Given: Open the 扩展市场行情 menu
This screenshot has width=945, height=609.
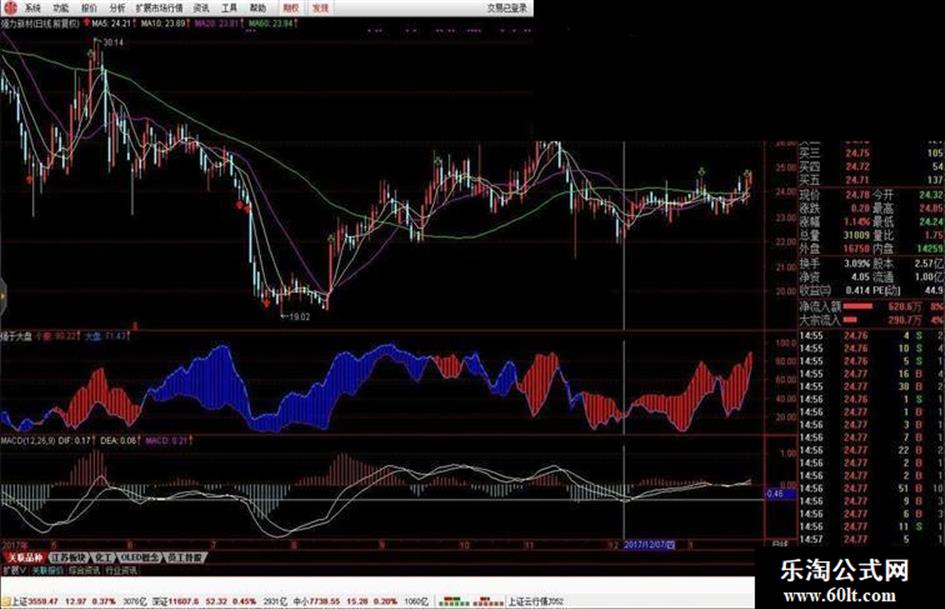Looking at the screenshot, I should [x=159, y=8].
